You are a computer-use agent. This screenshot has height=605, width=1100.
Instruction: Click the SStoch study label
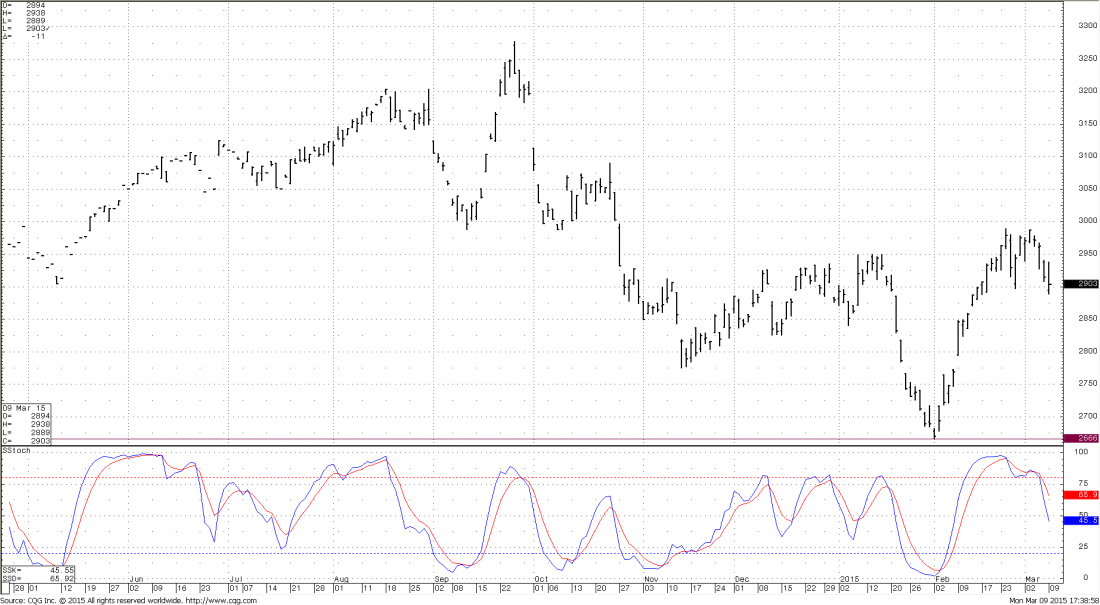coord(16,451)
